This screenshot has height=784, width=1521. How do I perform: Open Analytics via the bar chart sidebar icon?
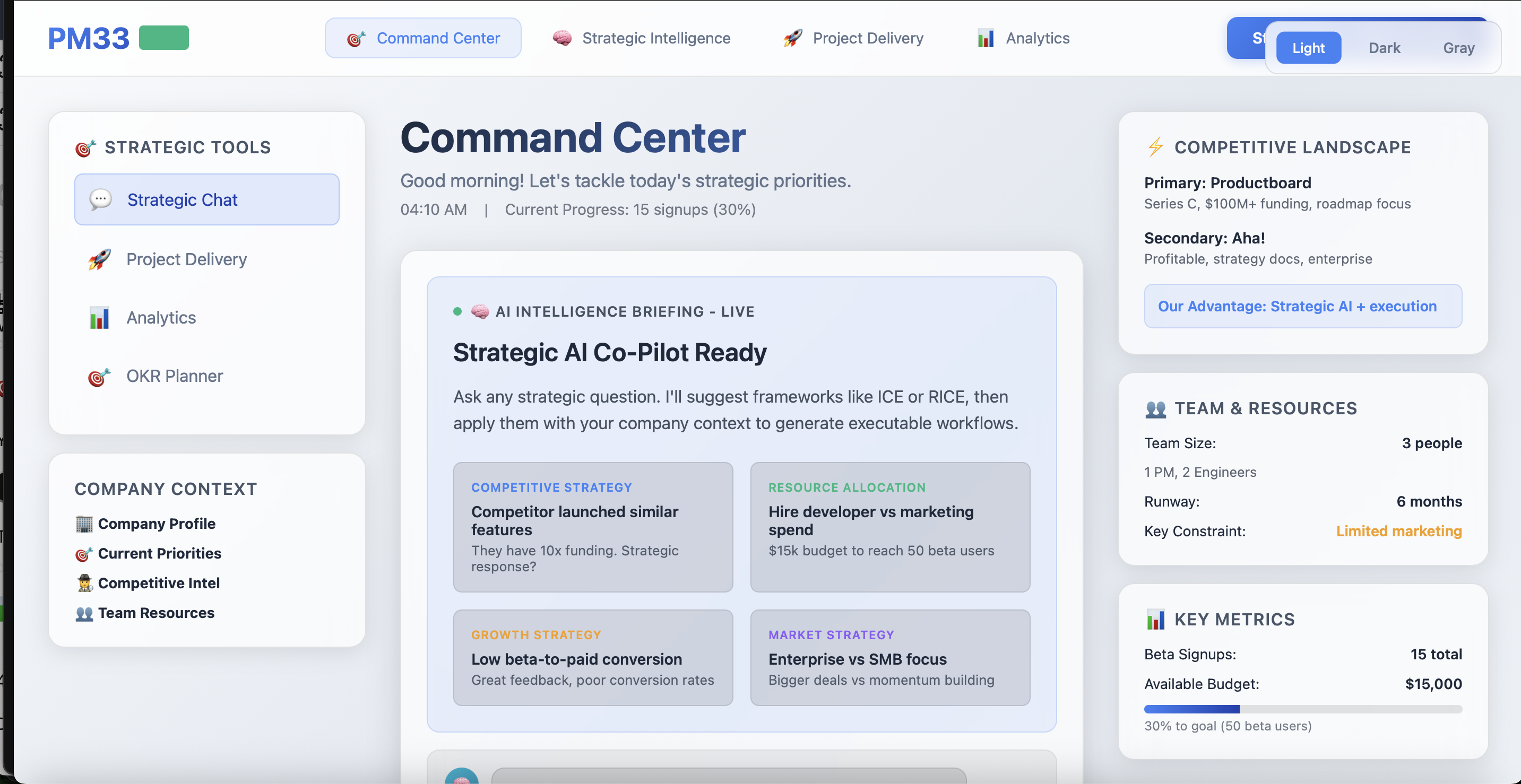pos(99,318)
